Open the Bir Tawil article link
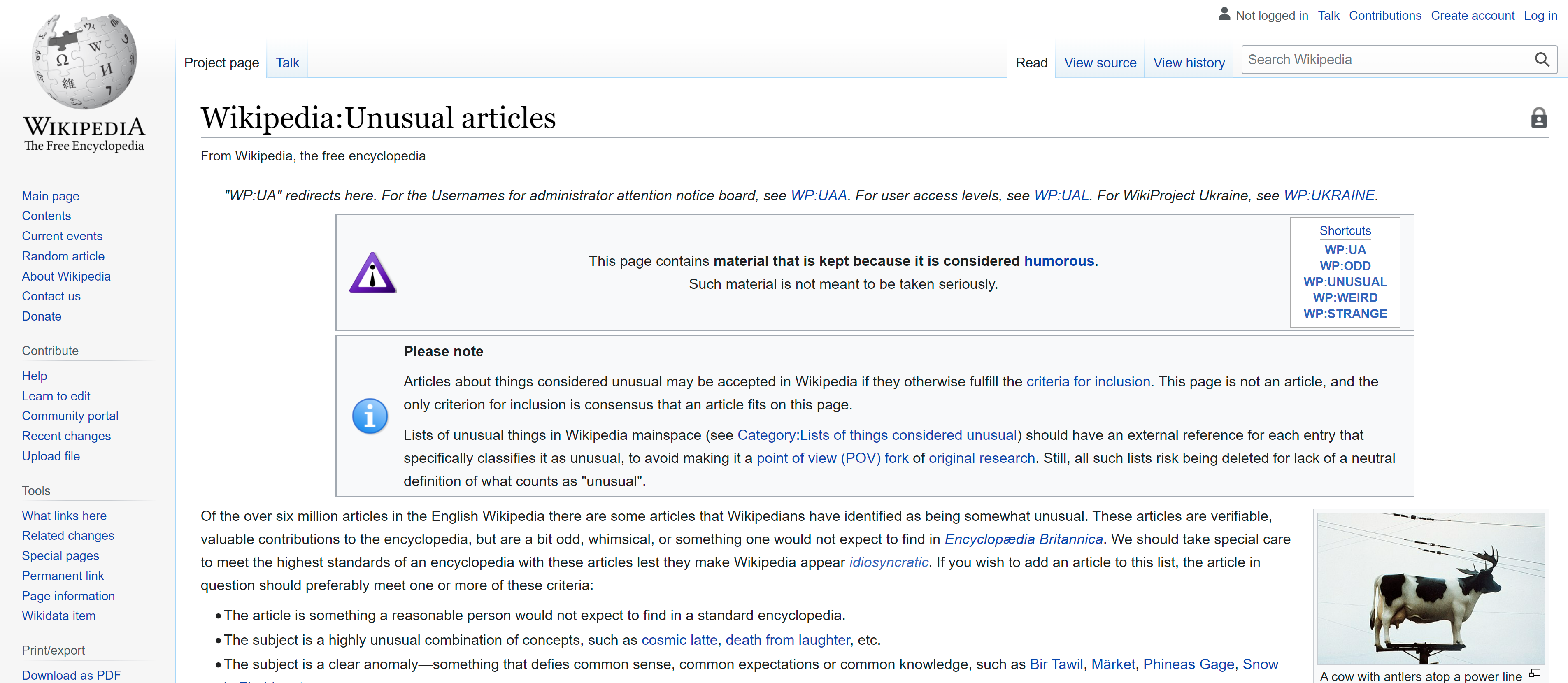The height and width of the screenshot is (683, 1568). click(1056, 664)
